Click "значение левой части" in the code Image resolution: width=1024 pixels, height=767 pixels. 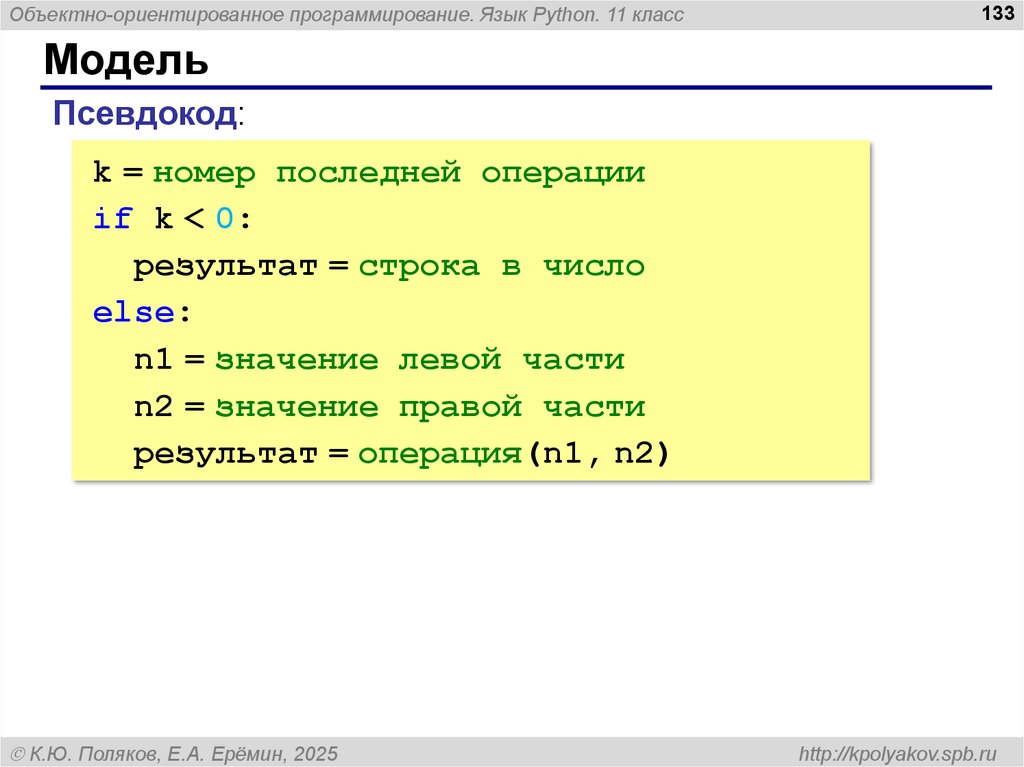click(x=420, y=360)
